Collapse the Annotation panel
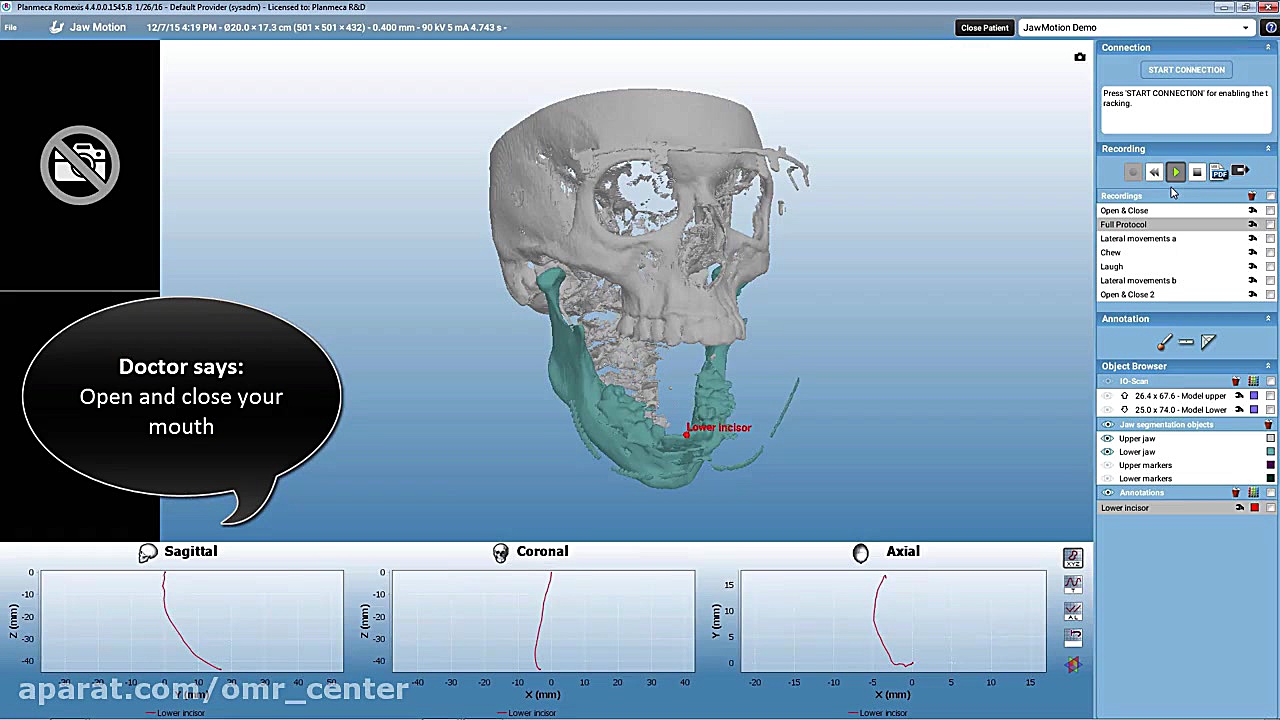The width and height of the screenshot is (1280, 720). [x=1268, y=319]
